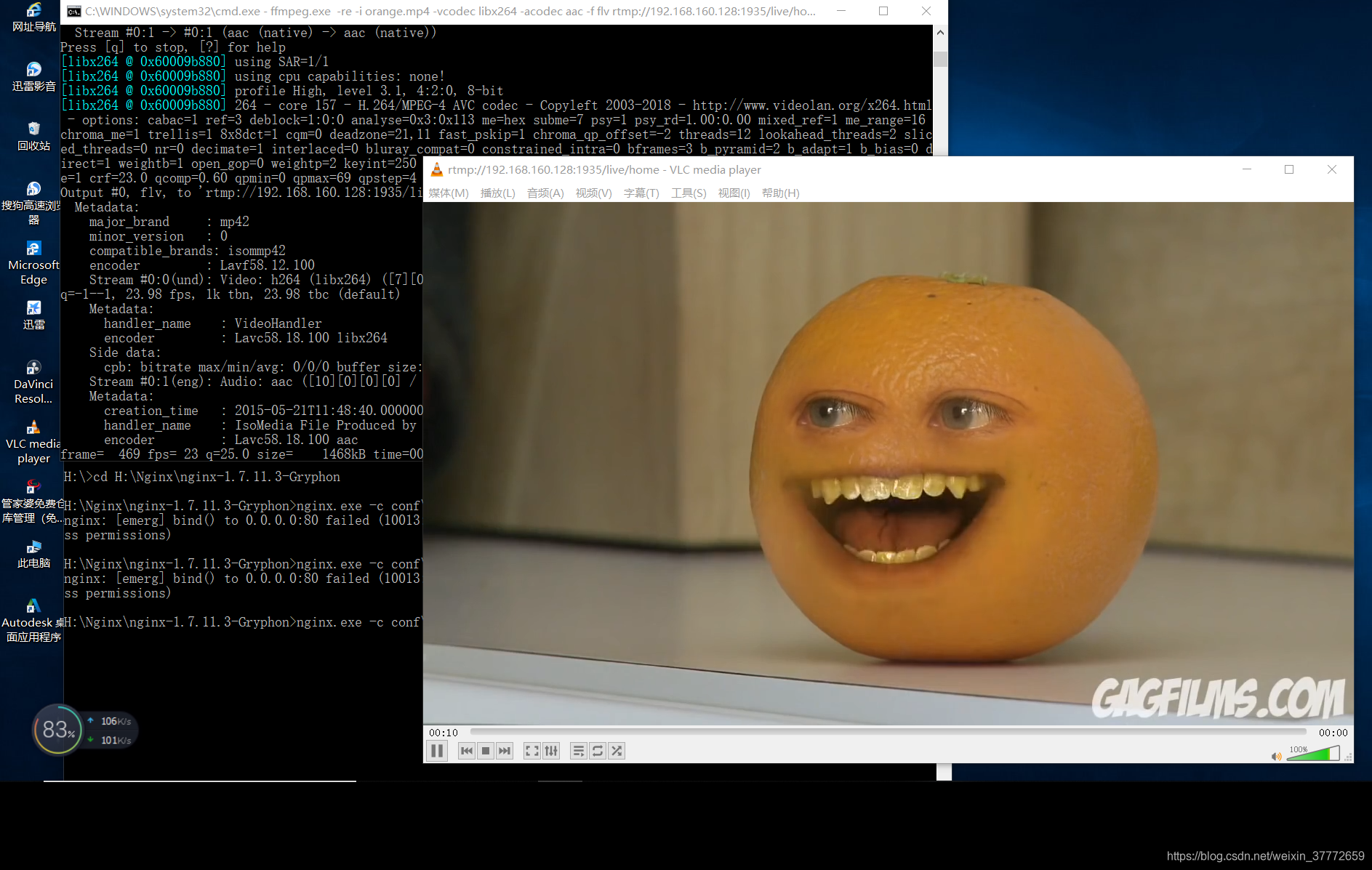Open the 工具(S) menu
The image size is (1372, 870).
[689, 193]
